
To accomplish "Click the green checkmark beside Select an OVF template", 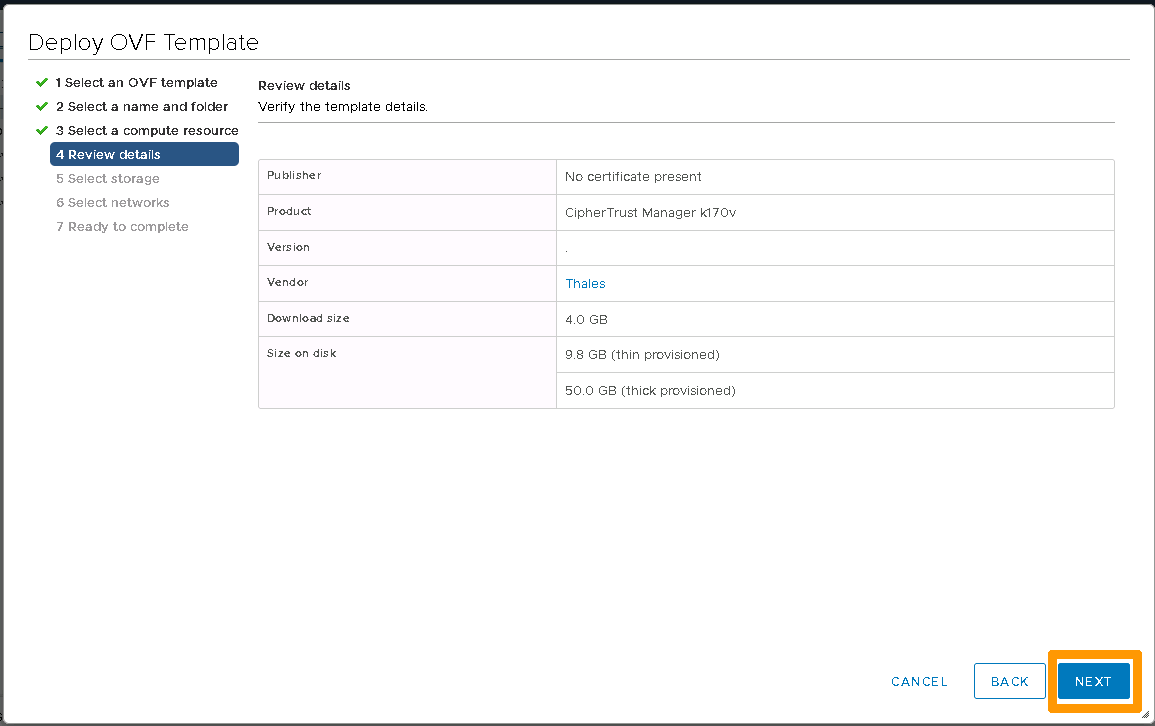I will (42, 82).
